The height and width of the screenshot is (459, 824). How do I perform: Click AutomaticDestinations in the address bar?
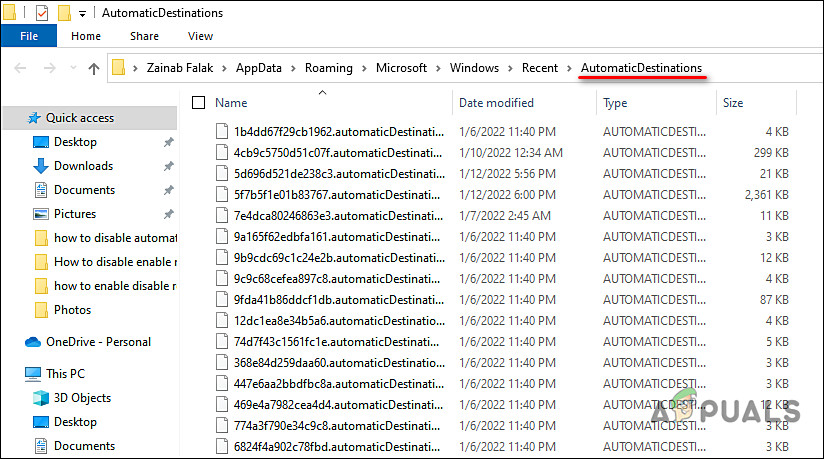click(x=641, y=68)
